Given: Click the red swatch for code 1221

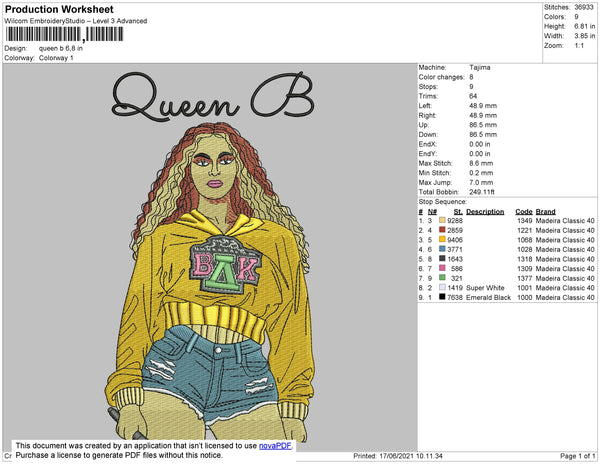Looking at the screenshot, I should coord(442,230).
